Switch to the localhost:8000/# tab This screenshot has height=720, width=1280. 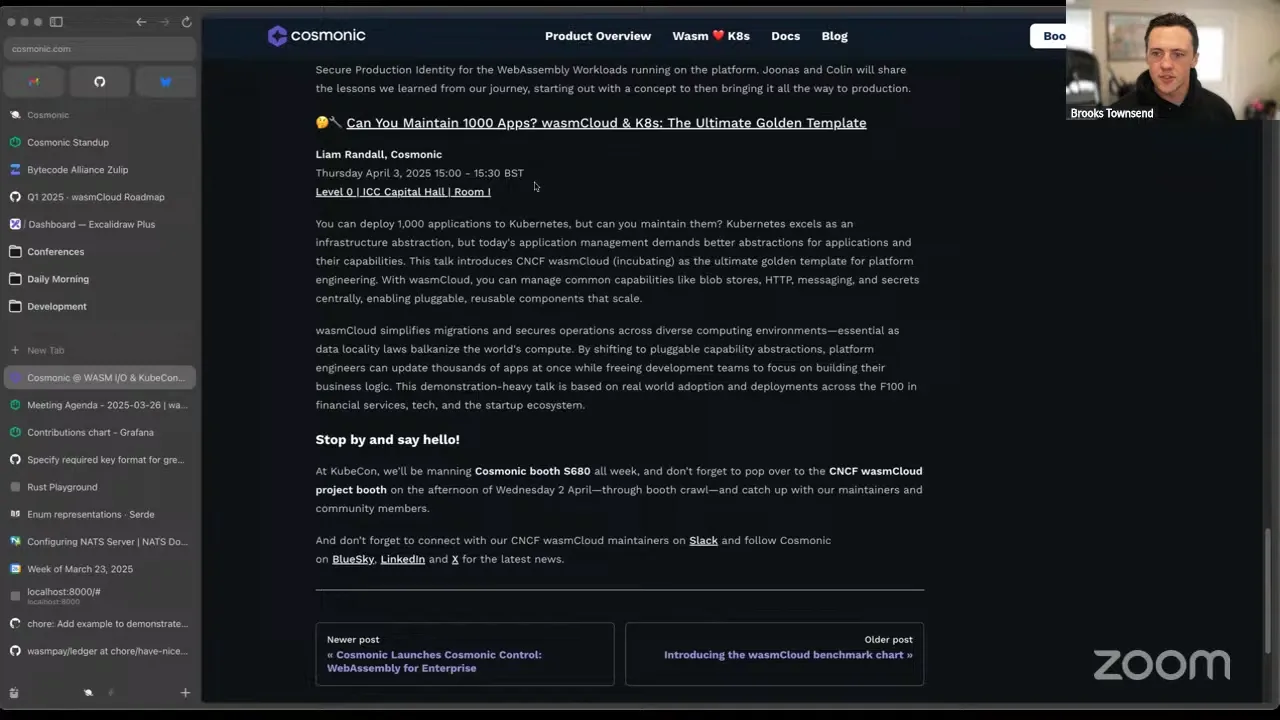tap(100, 596)
